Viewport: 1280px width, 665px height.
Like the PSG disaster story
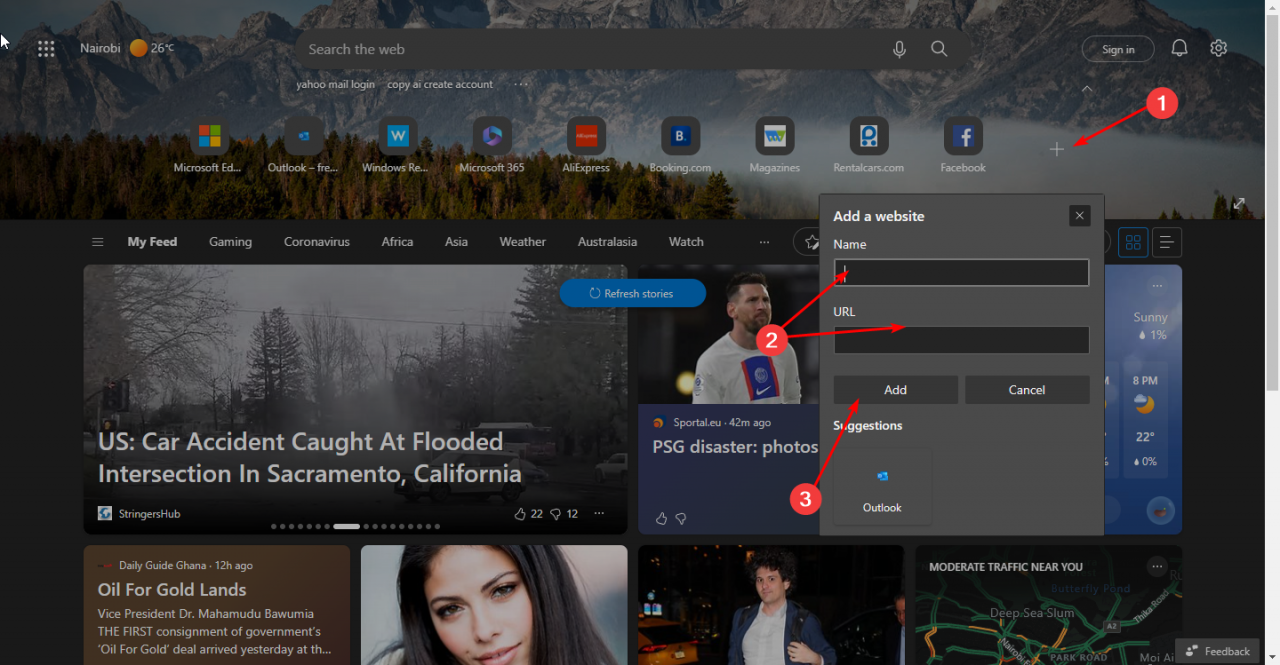(x=660, y=518)
